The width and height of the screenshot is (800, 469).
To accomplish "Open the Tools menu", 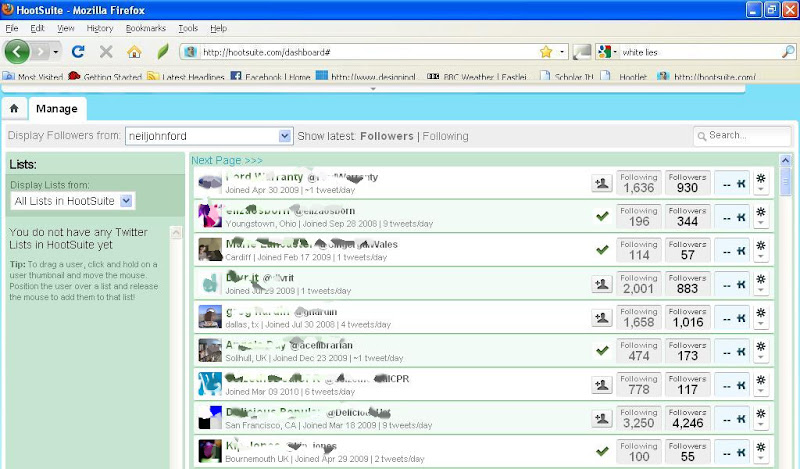I will tap(188, 28).
